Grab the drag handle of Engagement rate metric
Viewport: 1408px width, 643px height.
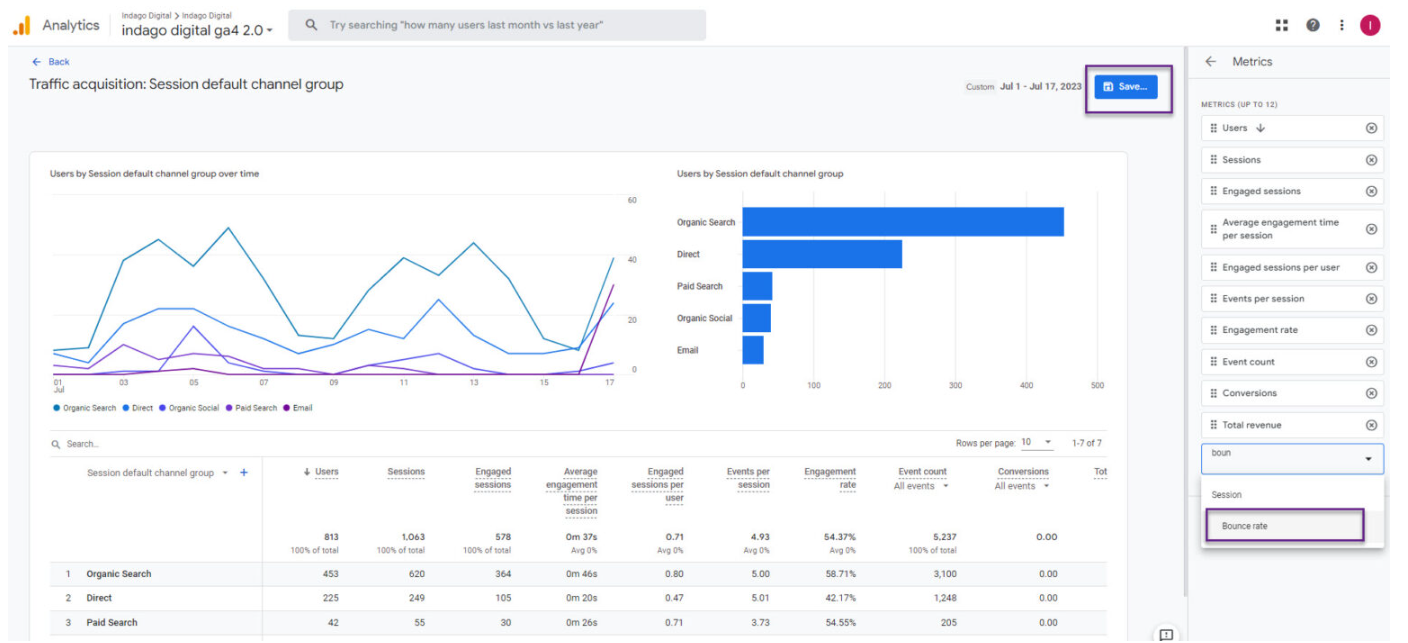tap(1213, 330)
